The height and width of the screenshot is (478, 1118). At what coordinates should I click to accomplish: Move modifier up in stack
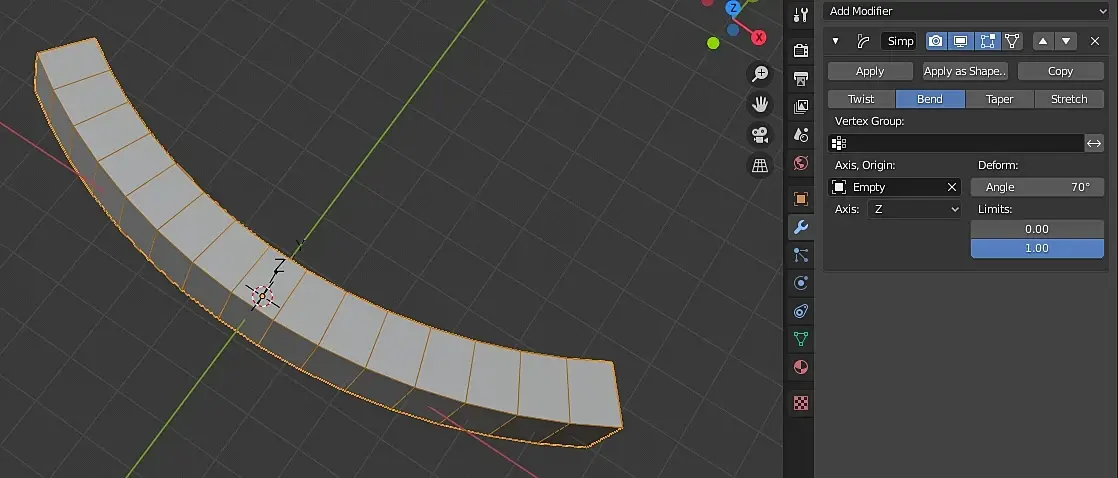1043,41
